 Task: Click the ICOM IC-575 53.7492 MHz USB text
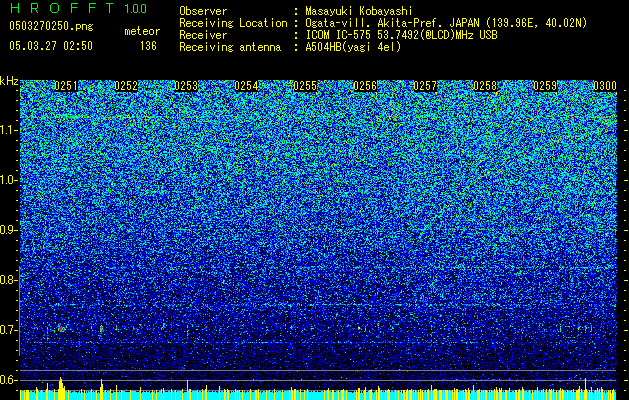tap(401, 35)
